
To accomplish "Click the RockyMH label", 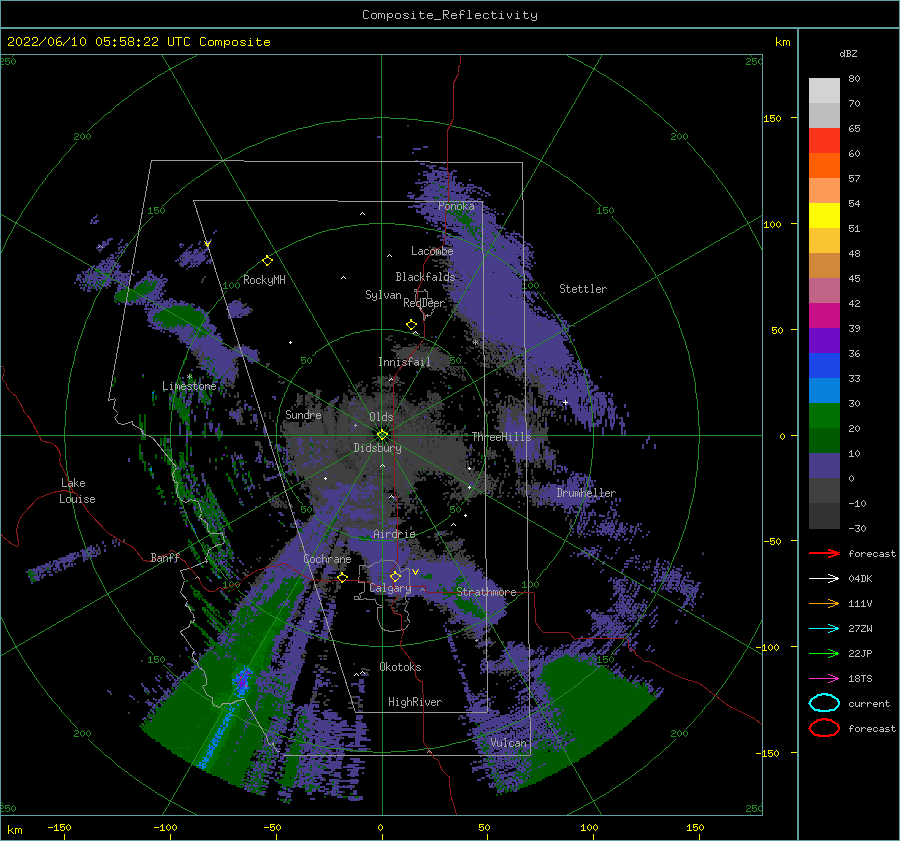I will click(x=264, y=280).
